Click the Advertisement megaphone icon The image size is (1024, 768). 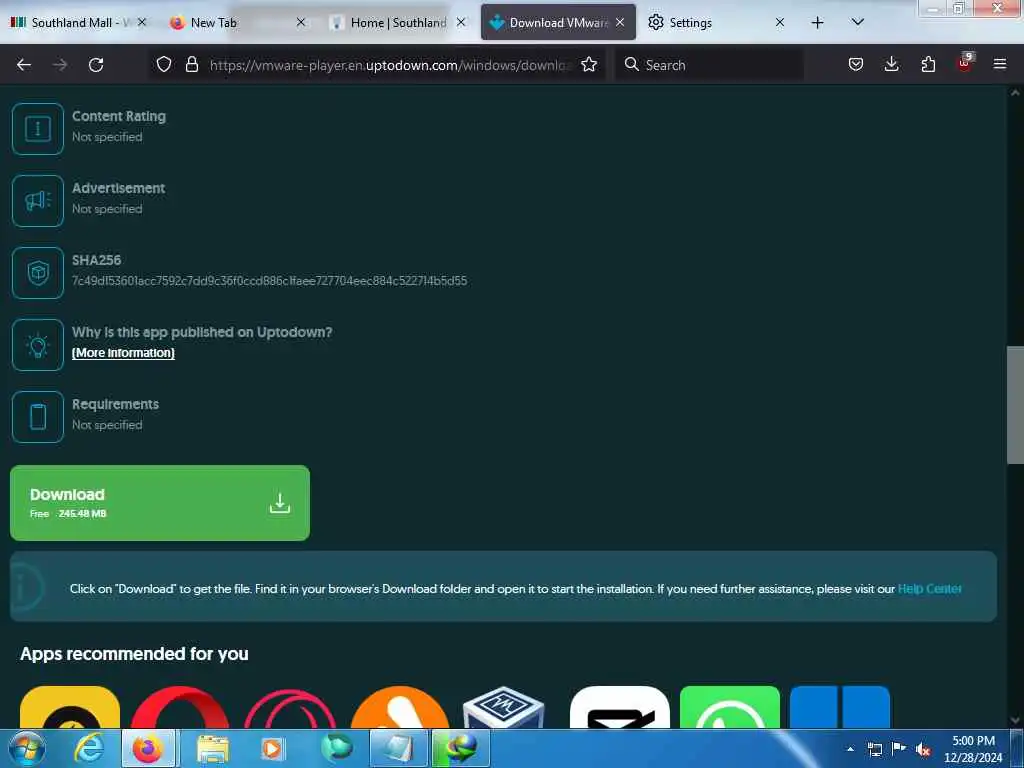tap(38, 200)
